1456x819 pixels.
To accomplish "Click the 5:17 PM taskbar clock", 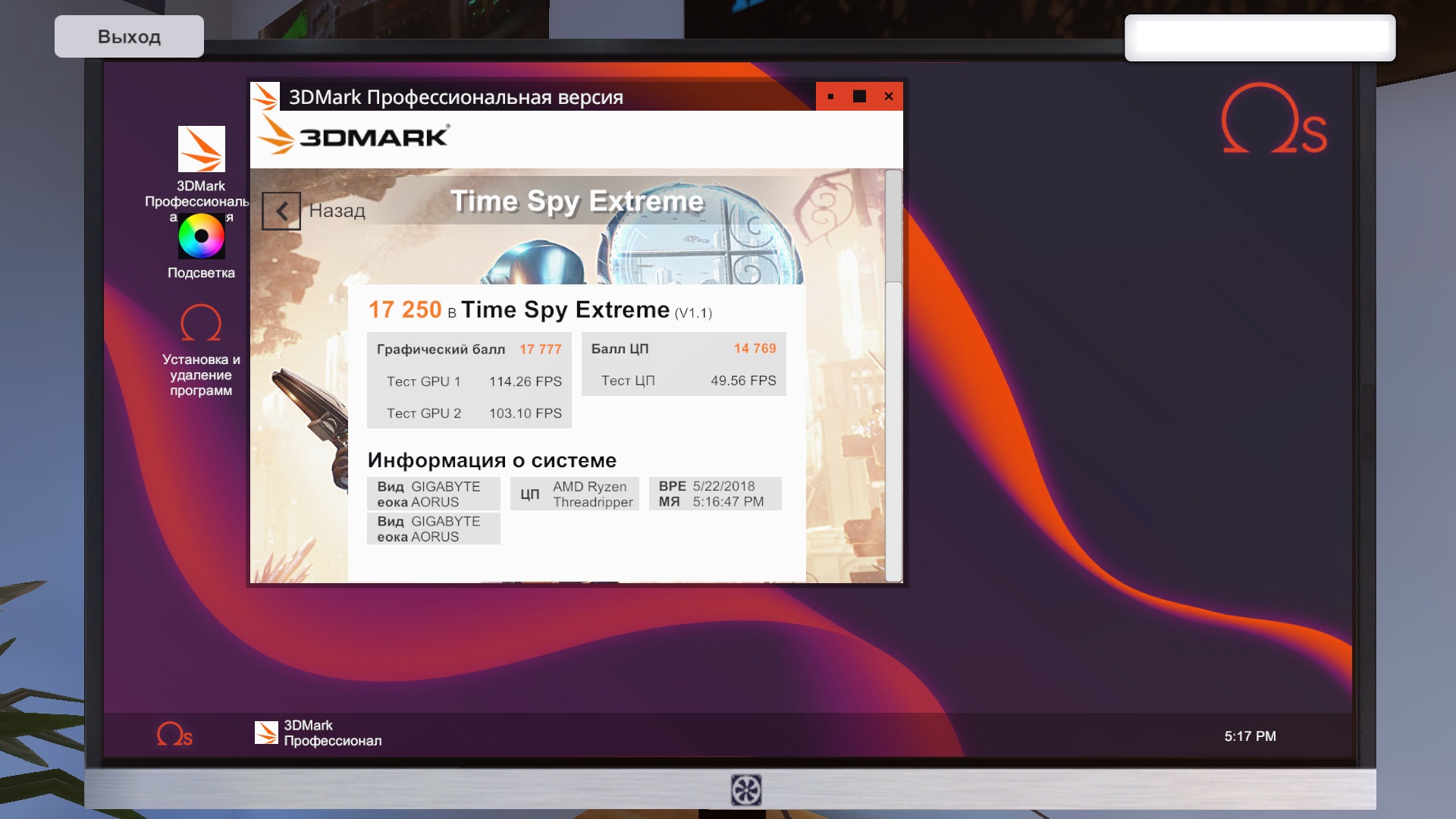I will click(1250, 736).
